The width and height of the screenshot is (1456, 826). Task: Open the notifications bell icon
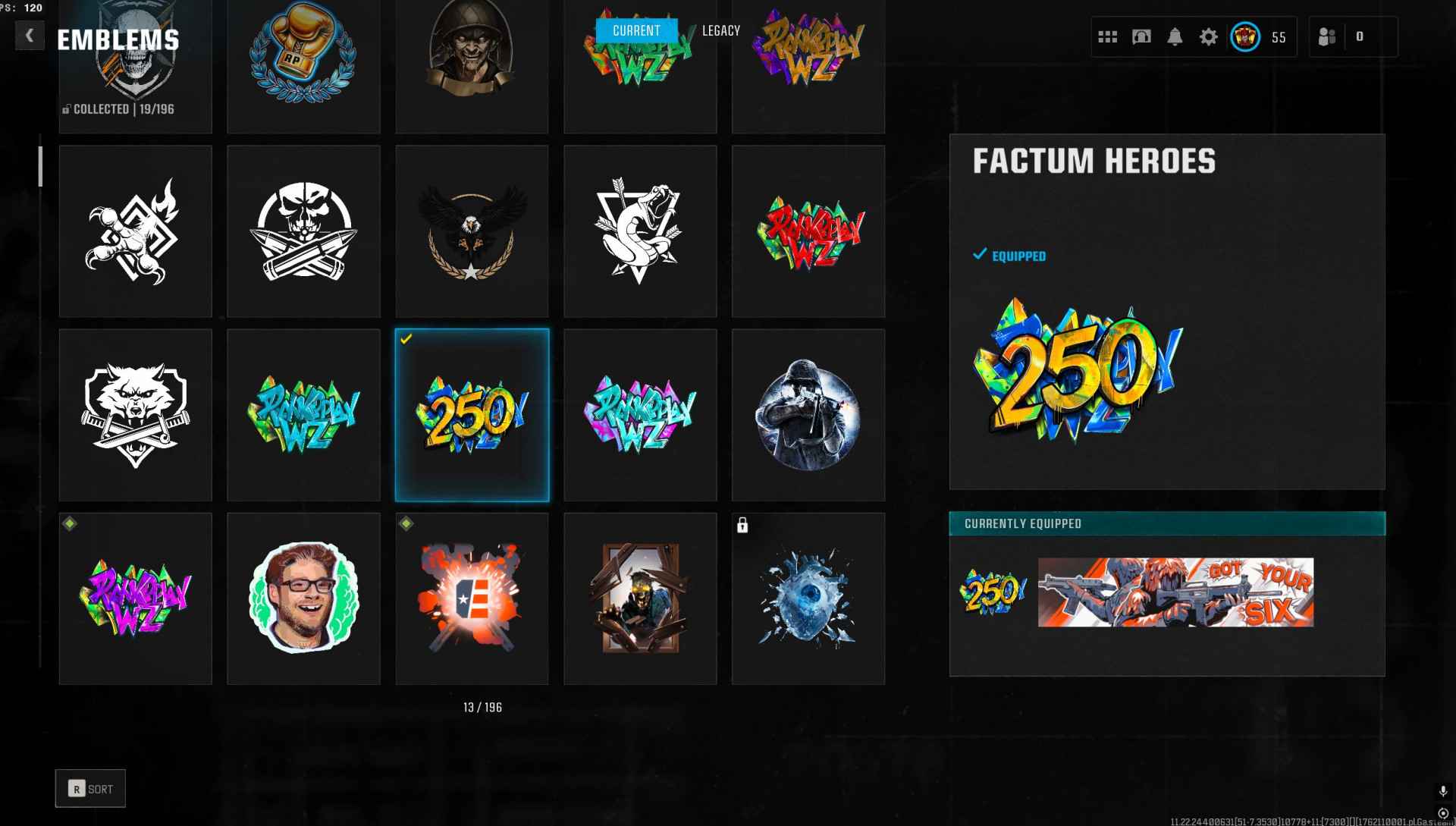pyautogui.click(x=1175, y=36)
